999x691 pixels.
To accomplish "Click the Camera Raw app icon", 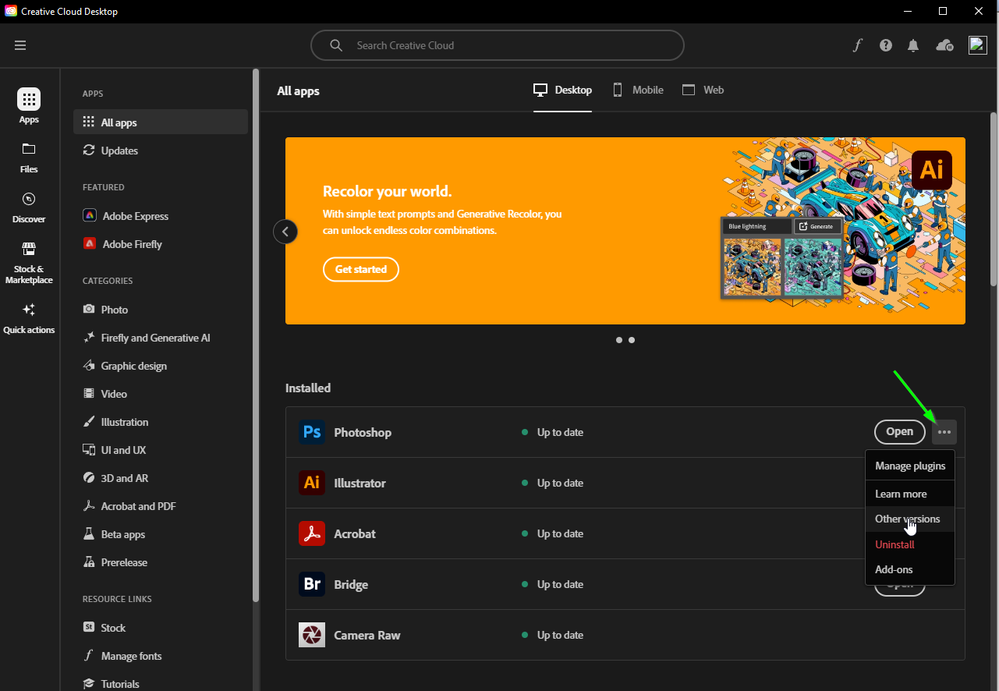I will [x=312, y=635].
